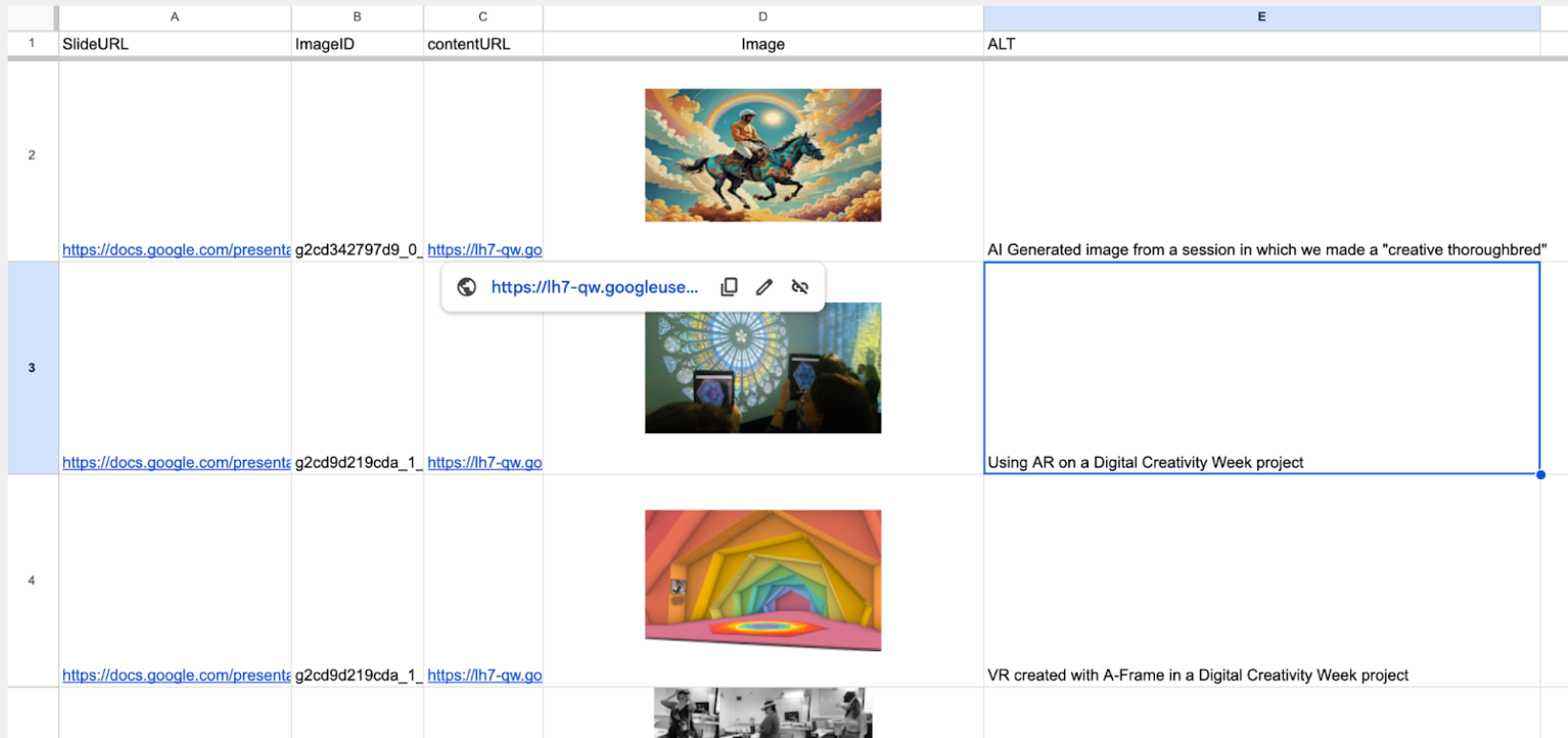Click the remove link icon
Image resolution: width=1568 pixels, height=738 pixels.
click(800, 287)
